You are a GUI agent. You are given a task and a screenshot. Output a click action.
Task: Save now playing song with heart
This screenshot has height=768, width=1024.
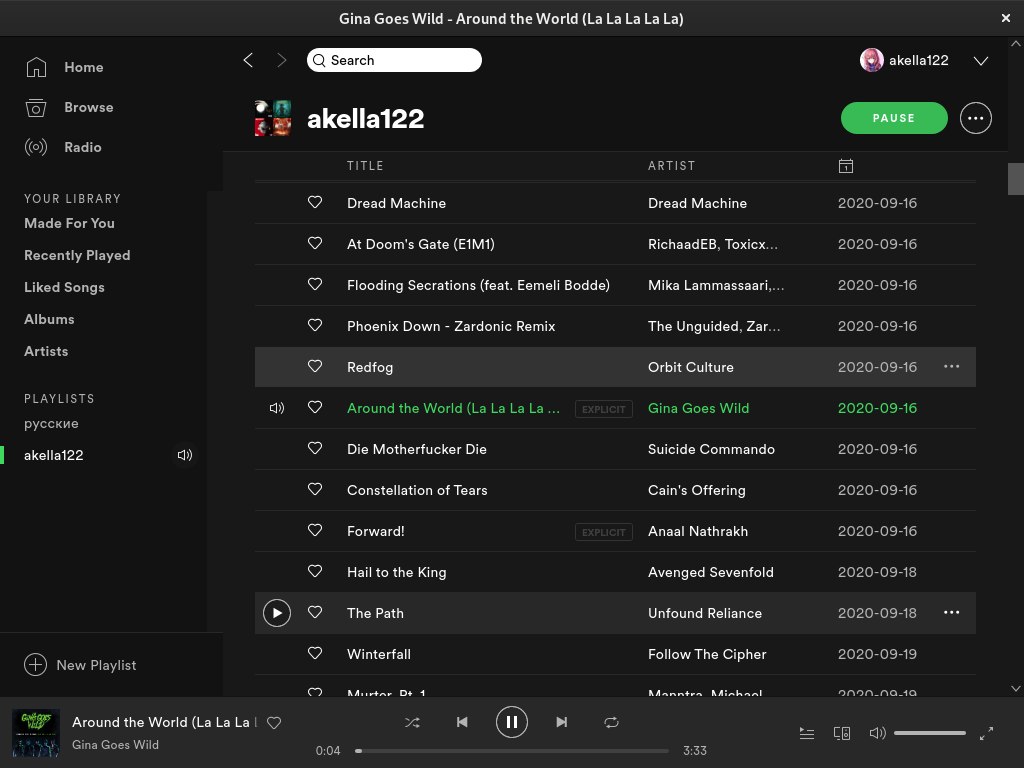[274, 722]
